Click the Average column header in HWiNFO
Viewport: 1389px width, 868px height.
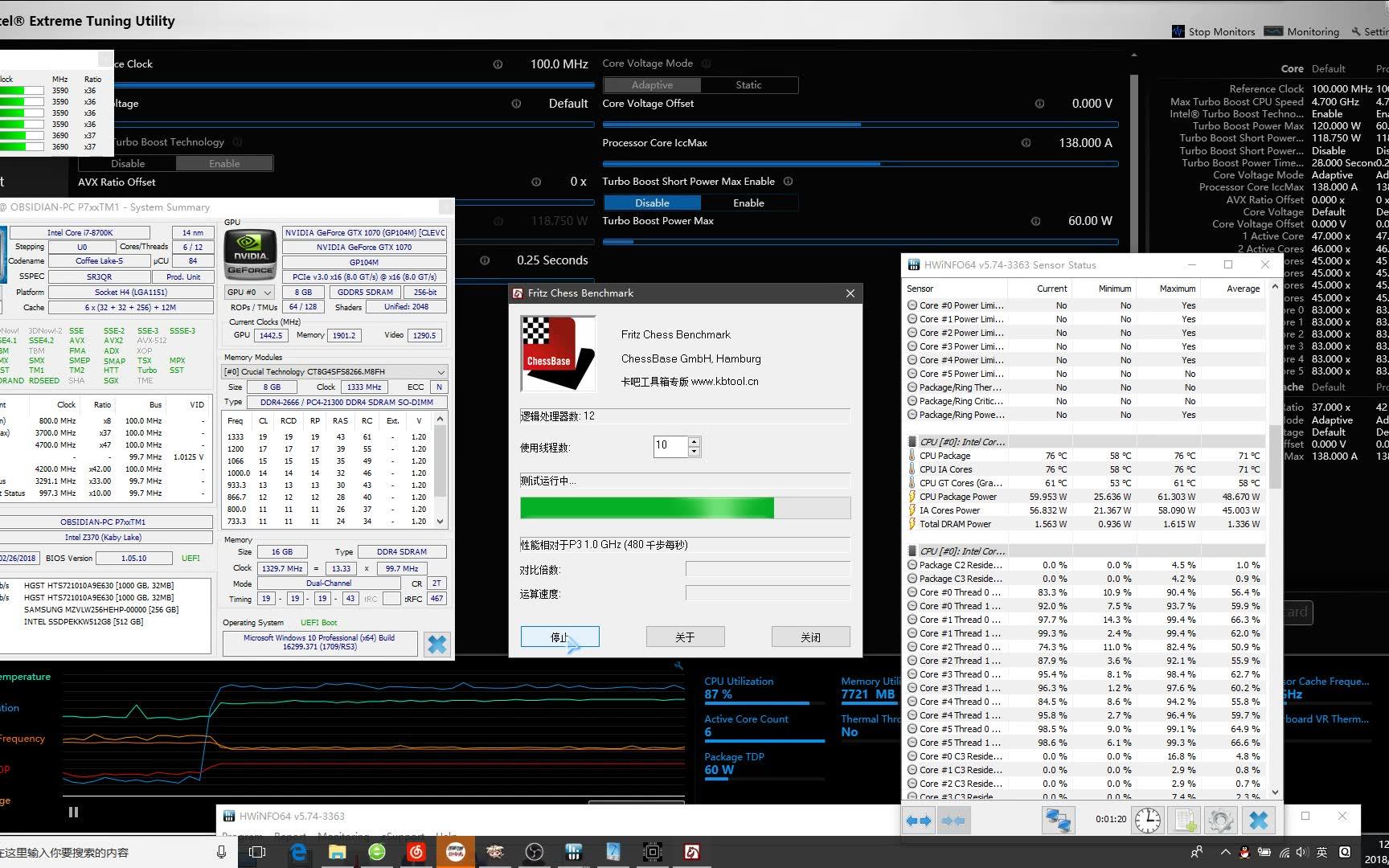click(1231, 289)
